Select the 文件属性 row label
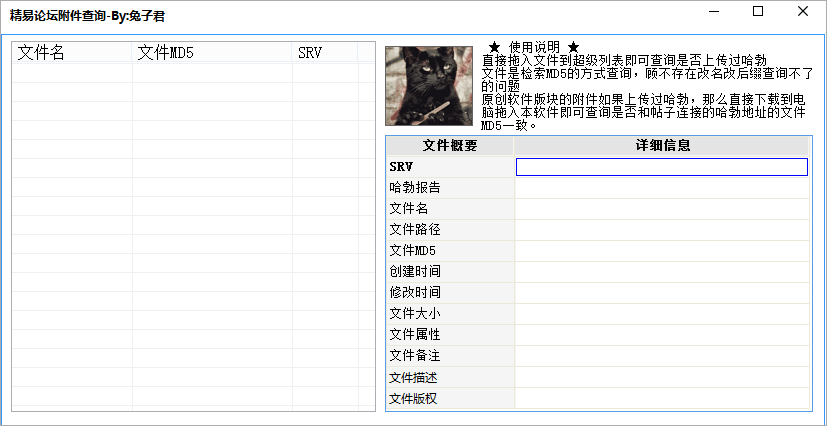 [450, 335]
